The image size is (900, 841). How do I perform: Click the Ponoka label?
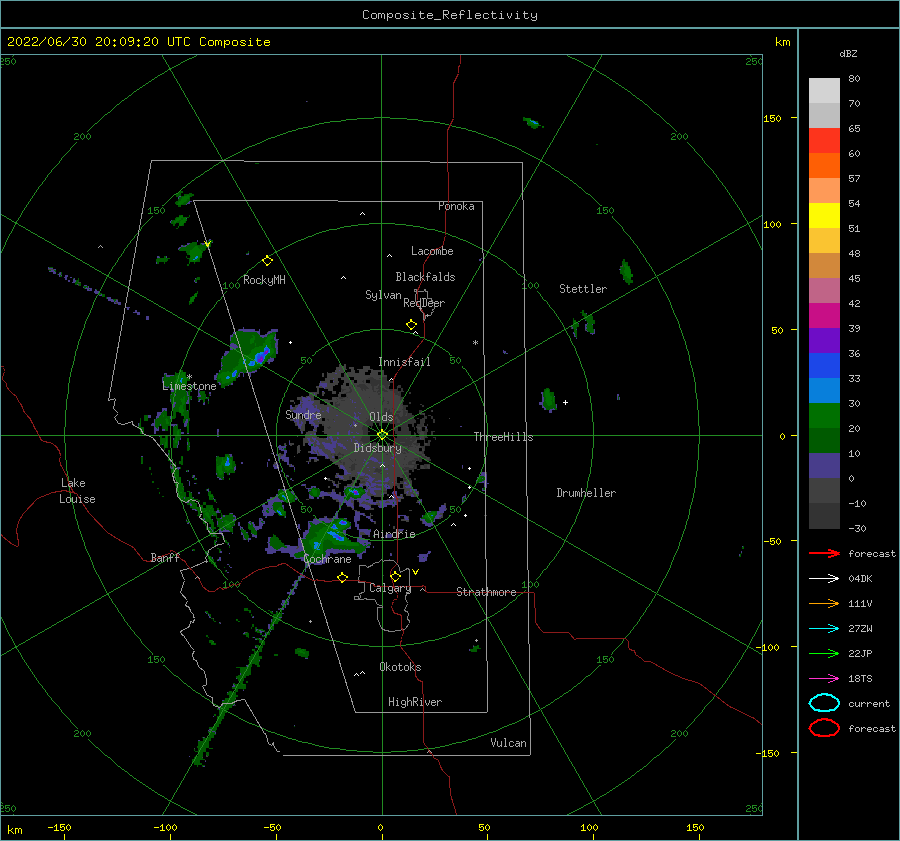(x=456, y=206)
